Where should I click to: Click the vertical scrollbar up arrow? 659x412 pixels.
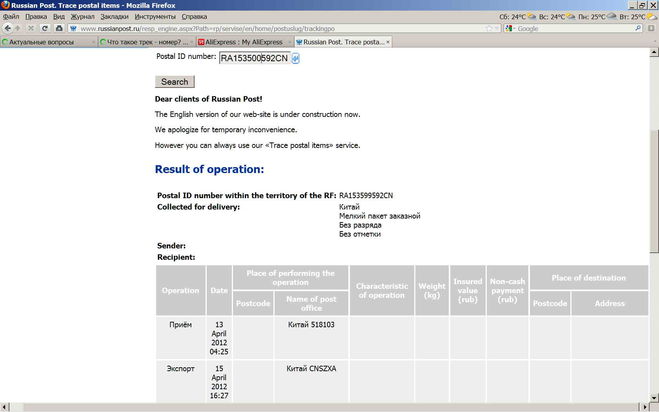[654, 53]
